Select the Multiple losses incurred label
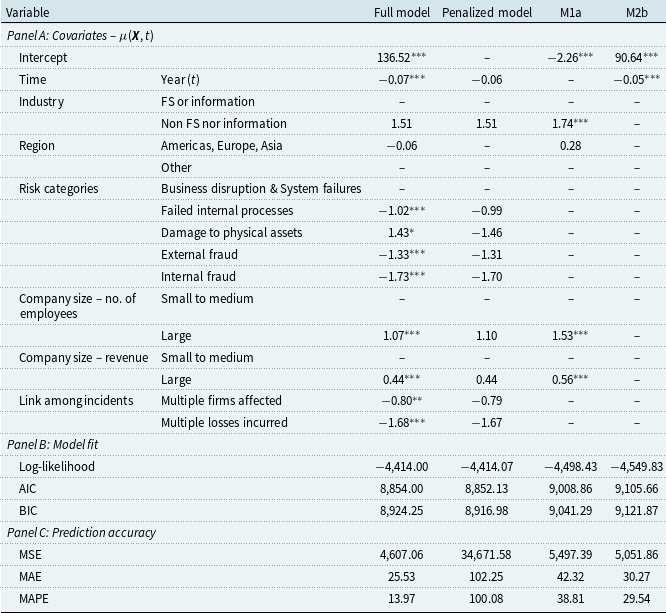 (224, 423)
